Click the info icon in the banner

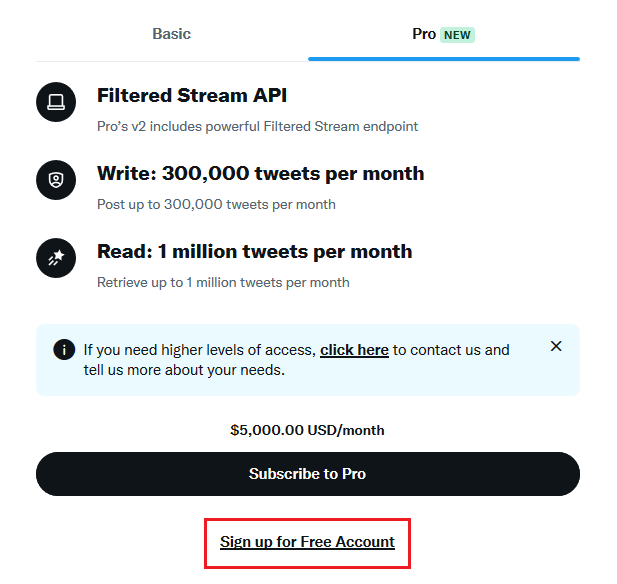(64, 350)
